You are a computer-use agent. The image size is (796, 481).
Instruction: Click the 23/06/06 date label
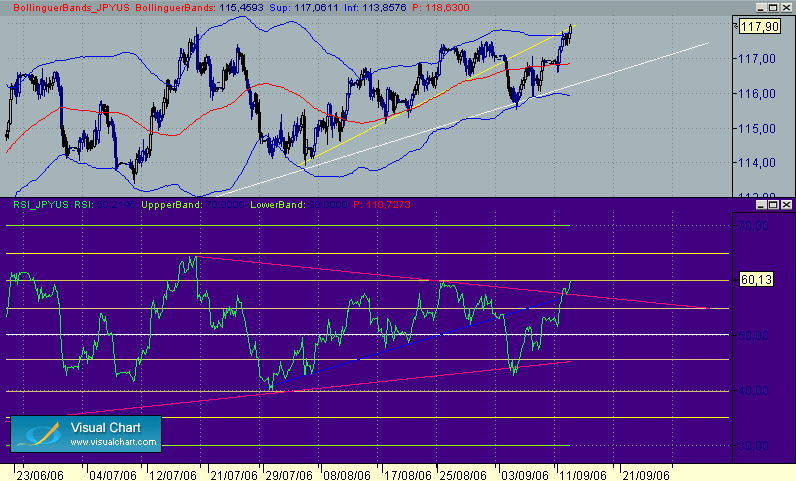click(x=40, y=475)
